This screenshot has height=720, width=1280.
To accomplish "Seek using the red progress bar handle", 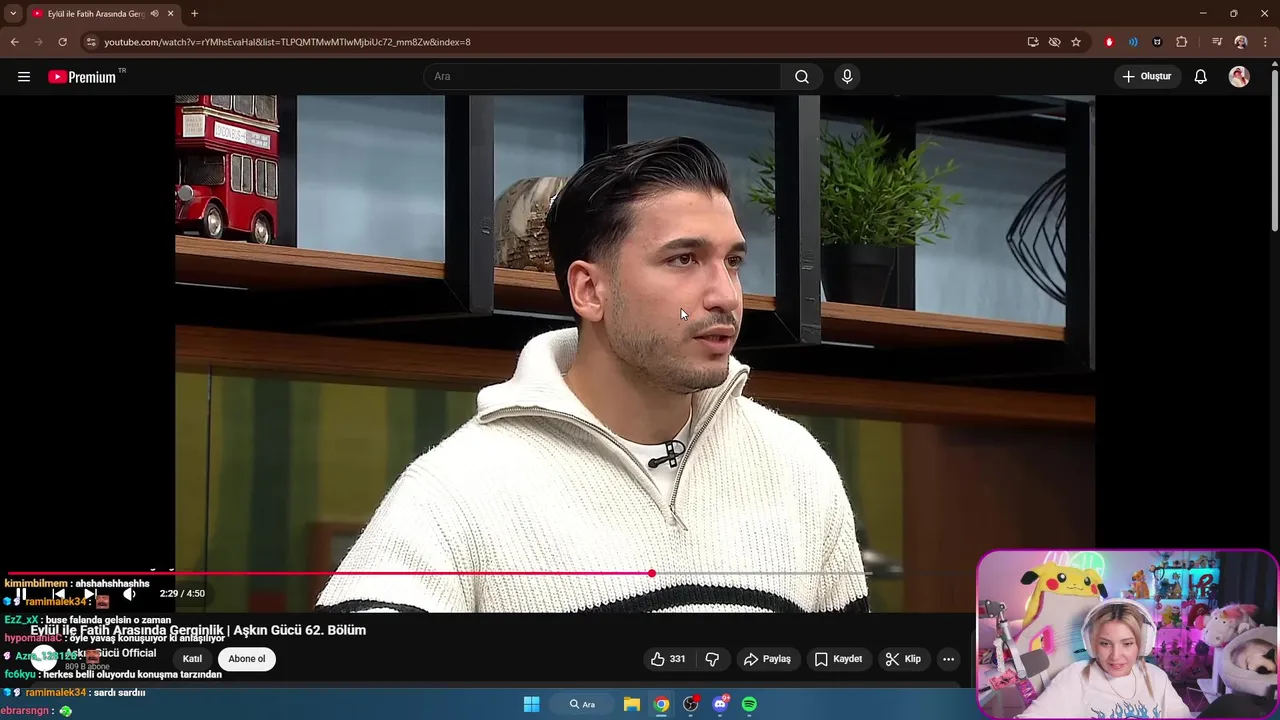I will click(652, 573).
